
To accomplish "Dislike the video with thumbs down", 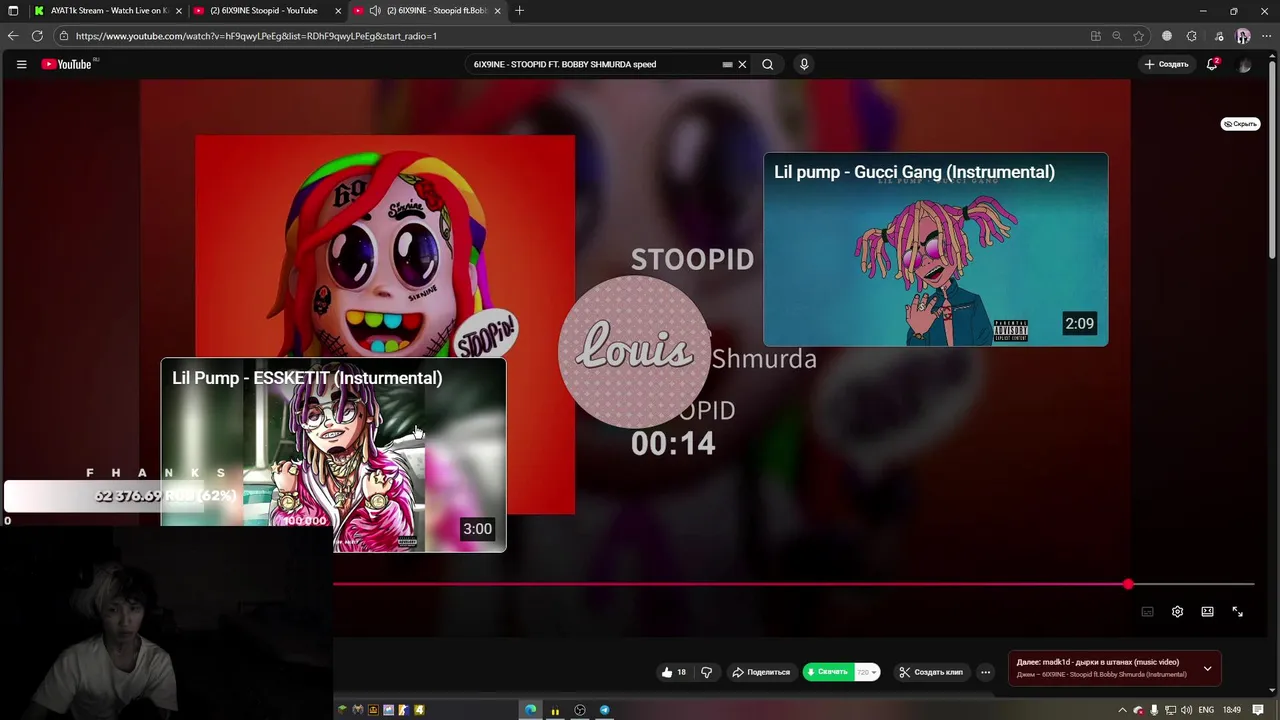I will coord(706,672).
